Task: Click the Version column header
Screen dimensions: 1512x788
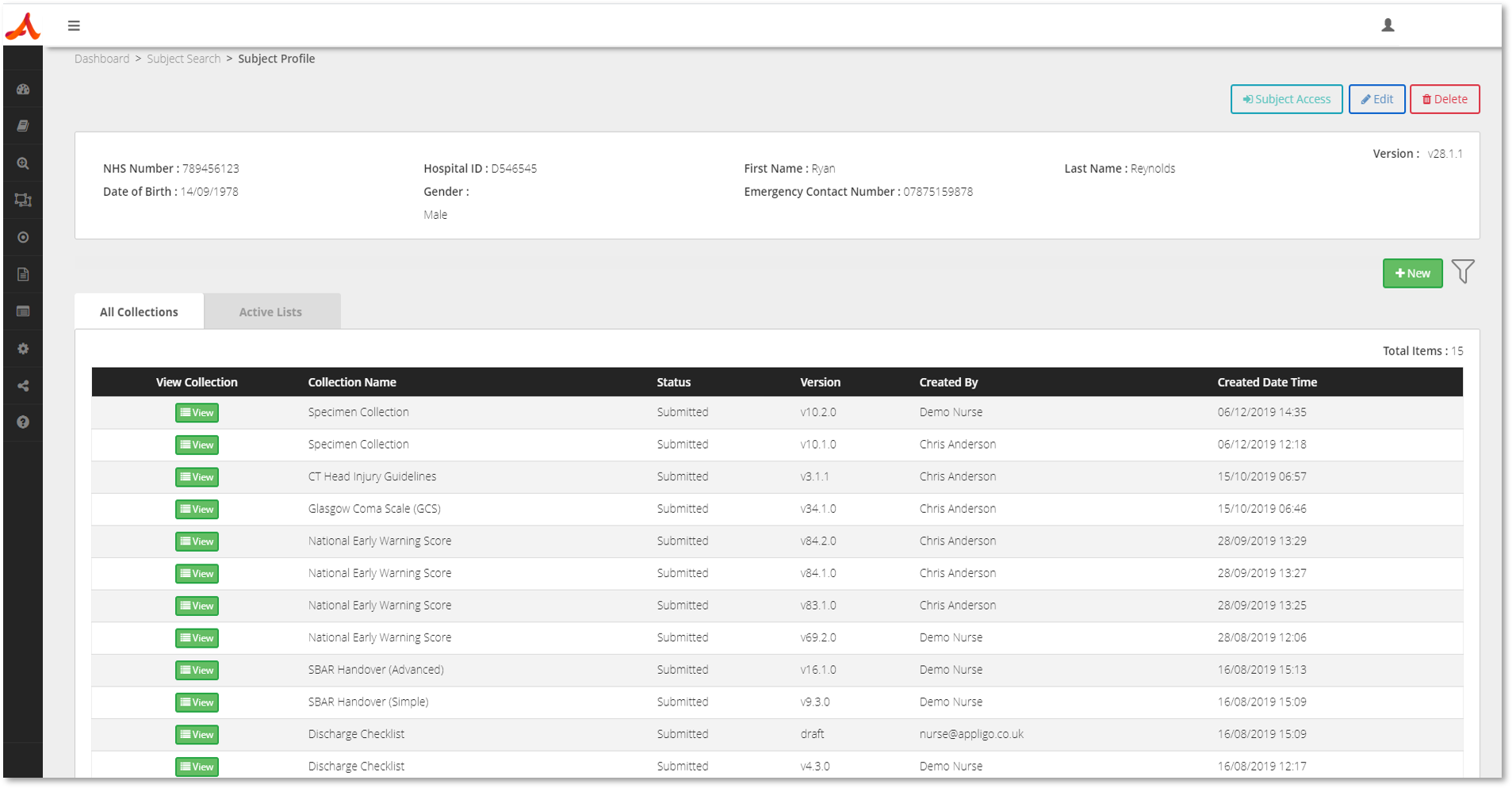Action: 820,382
